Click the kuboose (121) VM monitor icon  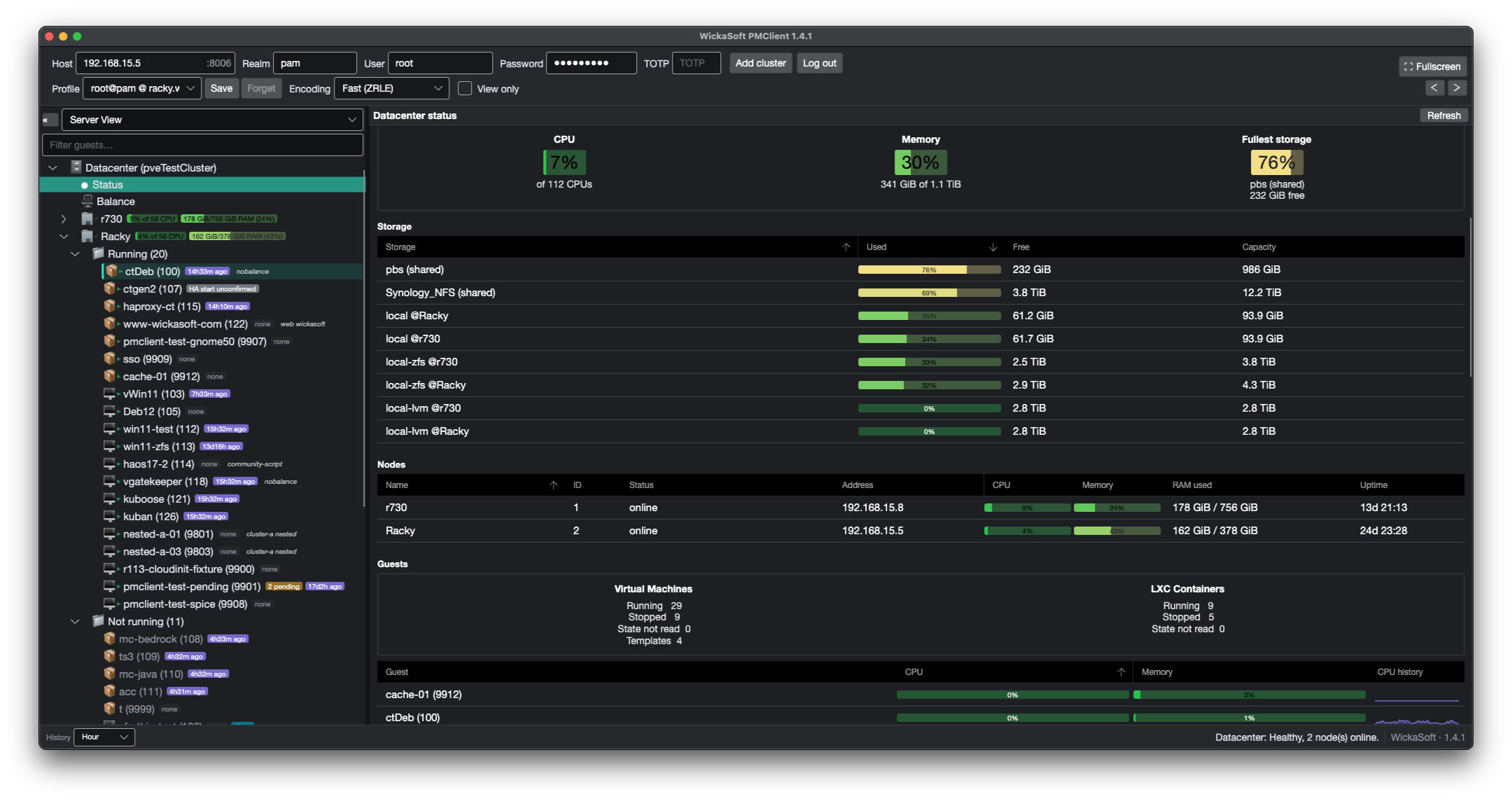click(109, 499)
